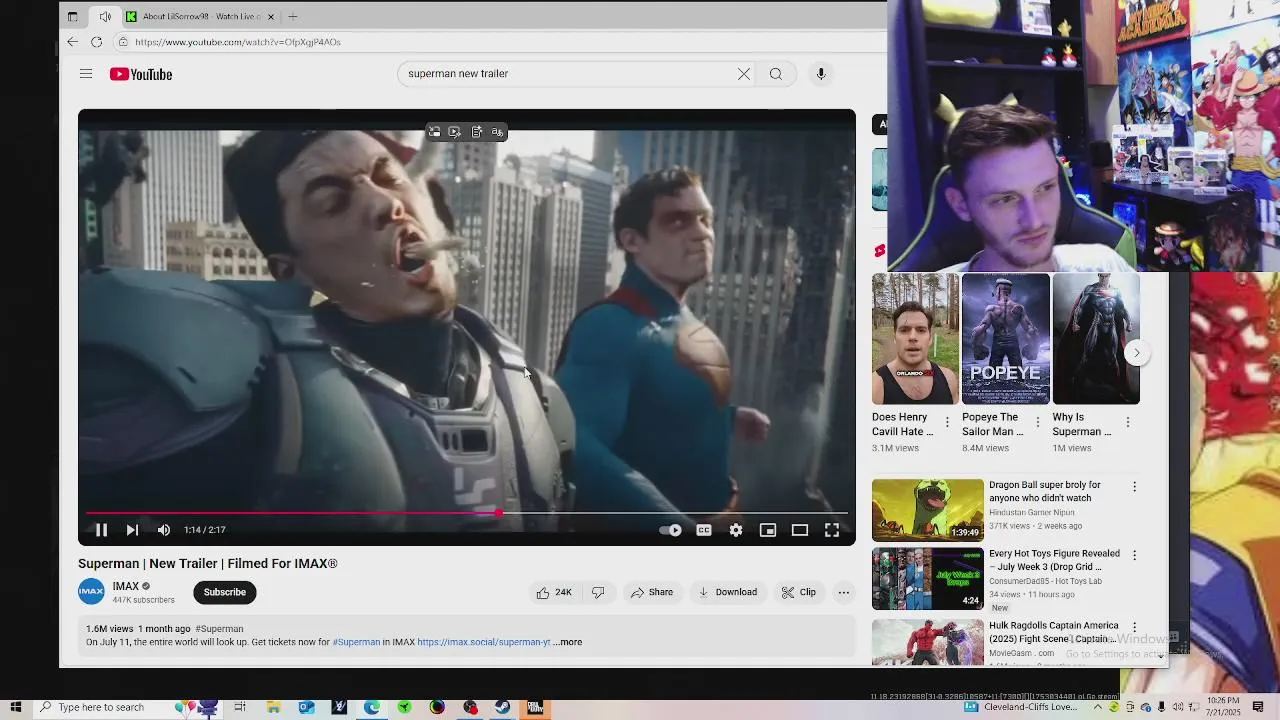Switch to miniplayer mode

(x=768, y=530)
